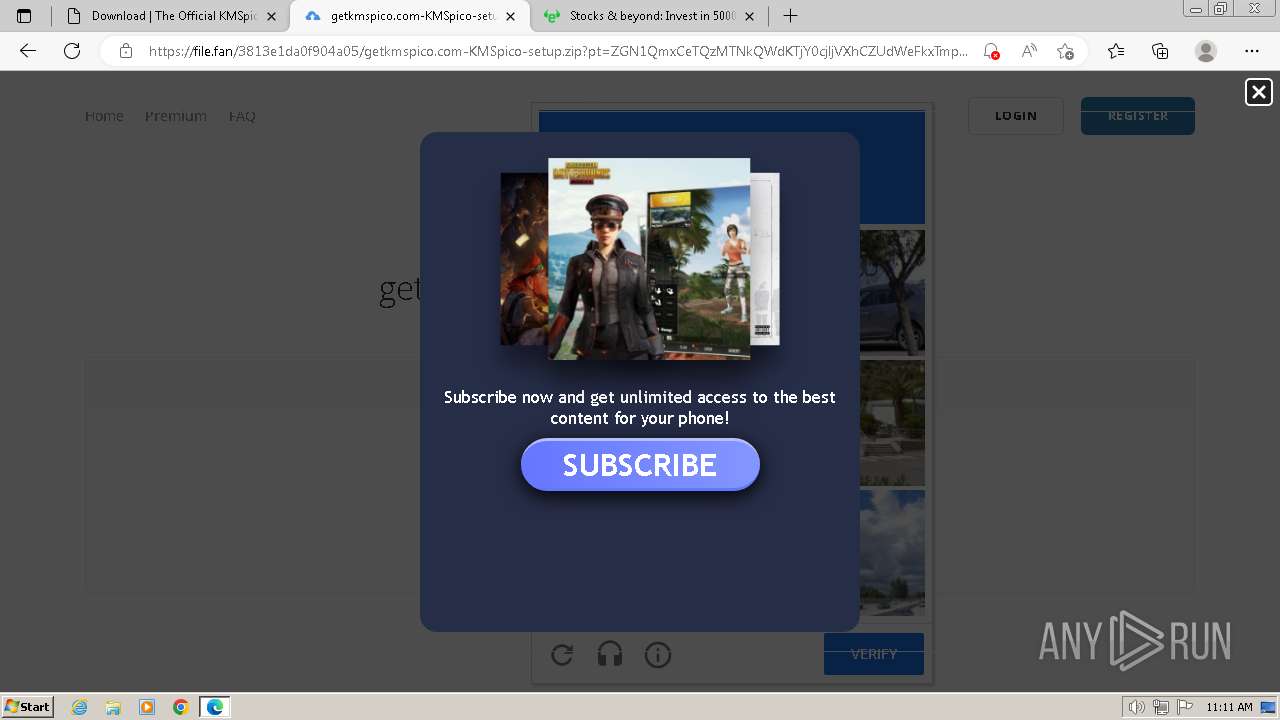
Task: Open the Home link in site navigation
Action: tap(104, 116)
